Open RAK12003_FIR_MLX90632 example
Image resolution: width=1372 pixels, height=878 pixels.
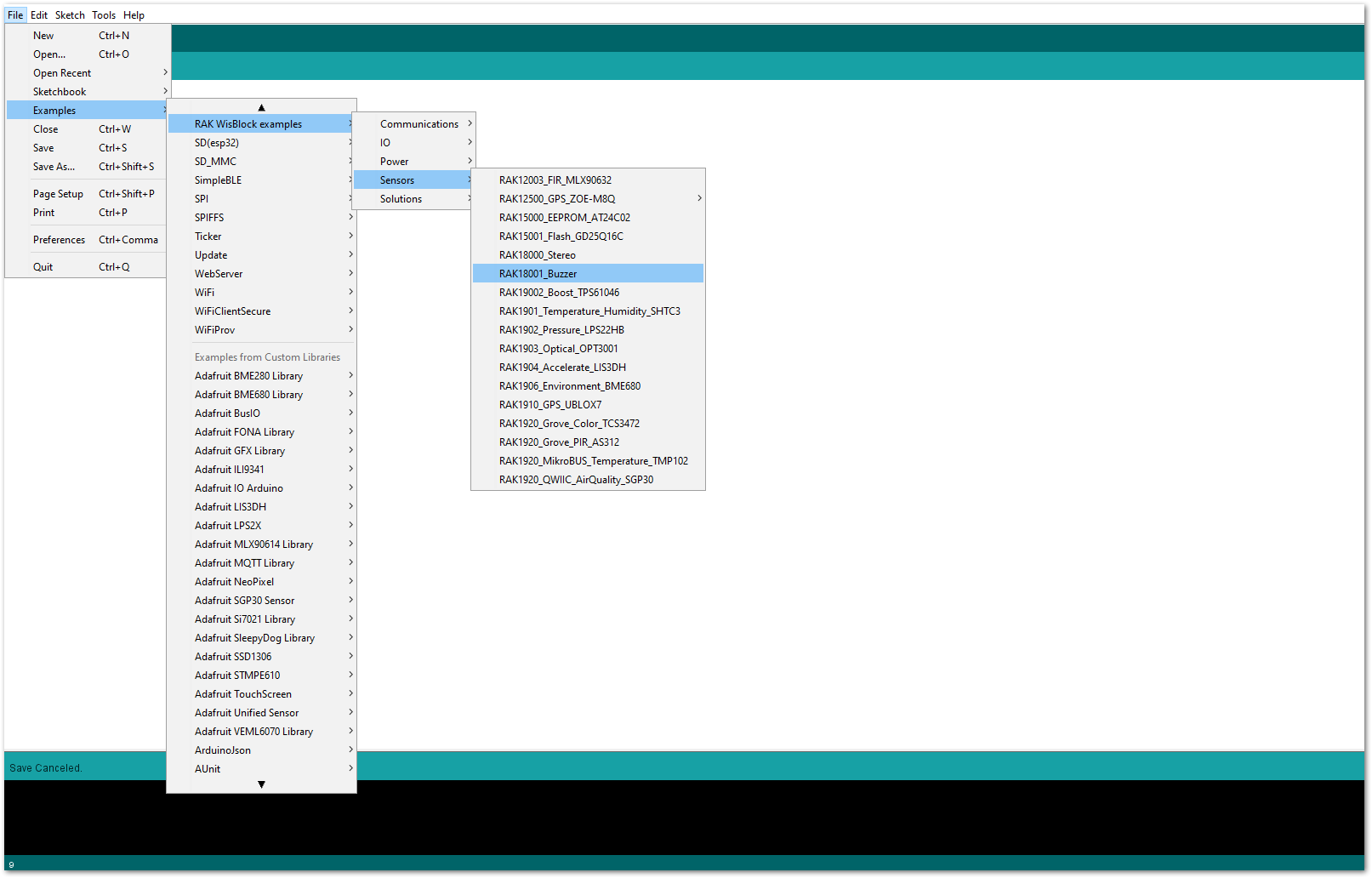(588, 180)
